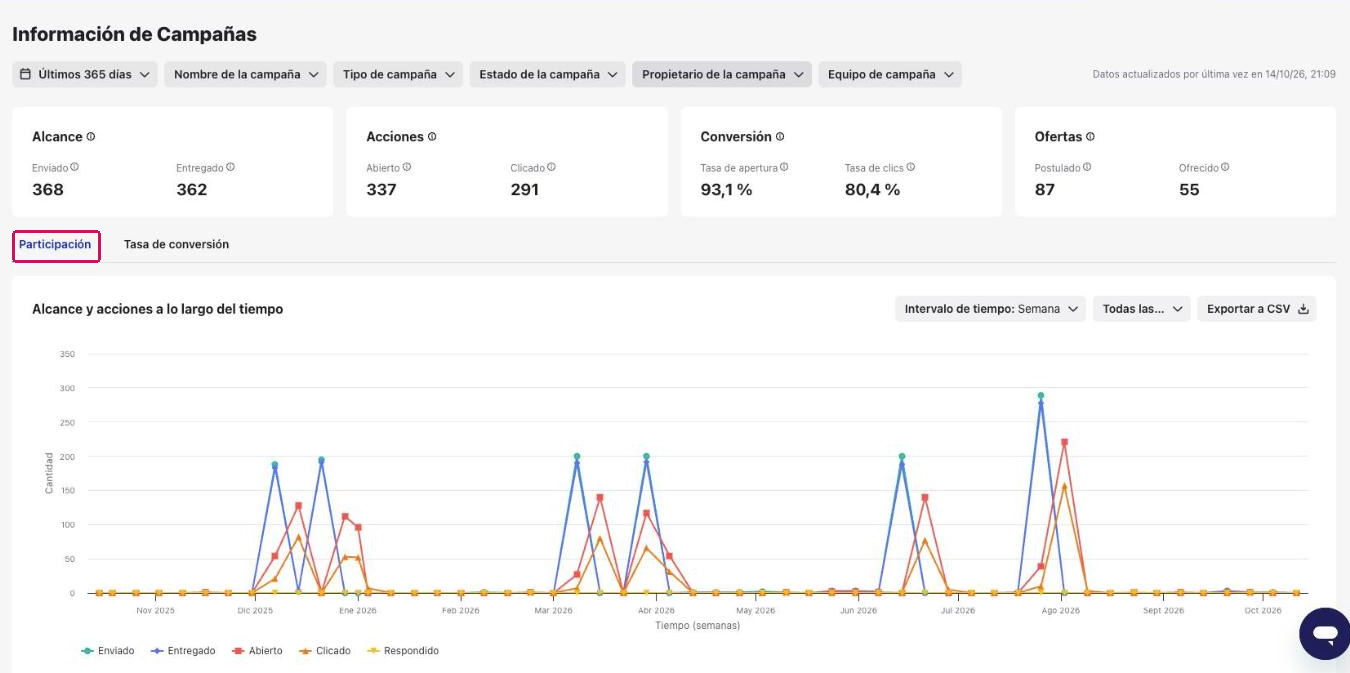Viewport: 1350px width, 673px height.
Task: Click the Abierto value 337
Action: point(382,190)
